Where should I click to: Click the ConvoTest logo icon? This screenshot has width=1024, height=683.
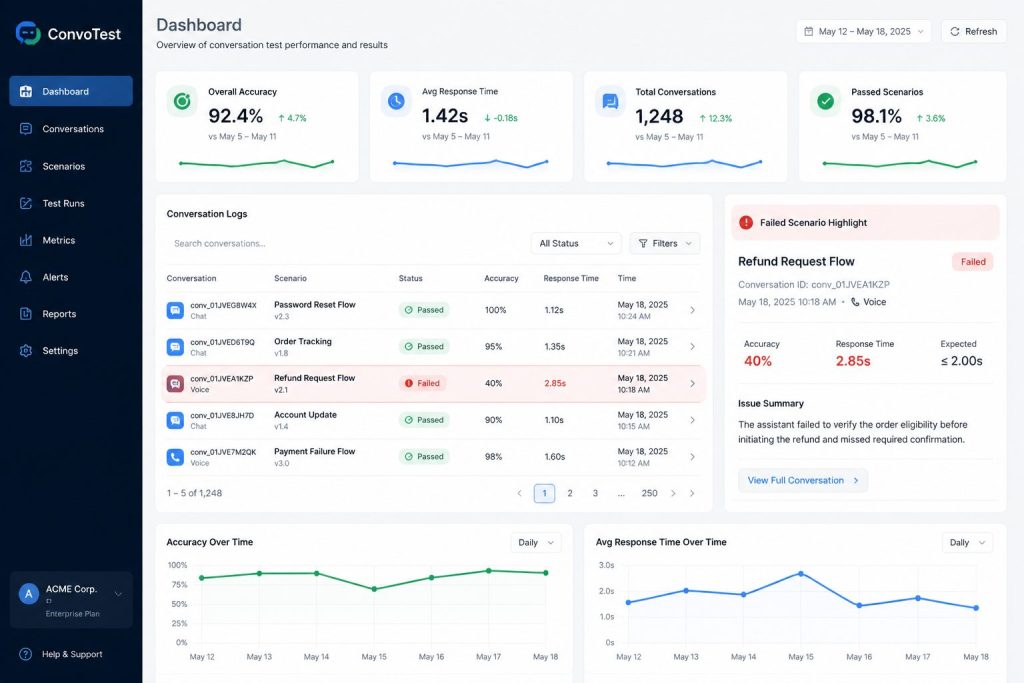tap(28, 33)
